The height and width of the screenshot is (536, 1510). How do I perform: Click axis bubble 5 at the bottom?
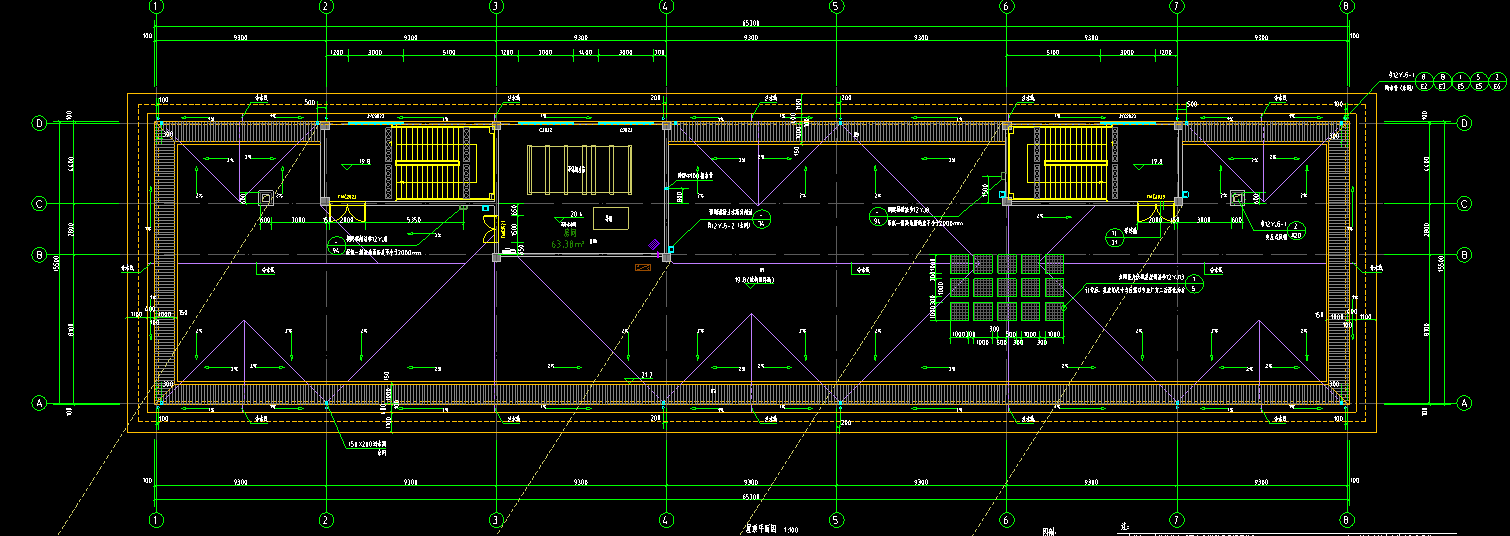click(835, 520)
